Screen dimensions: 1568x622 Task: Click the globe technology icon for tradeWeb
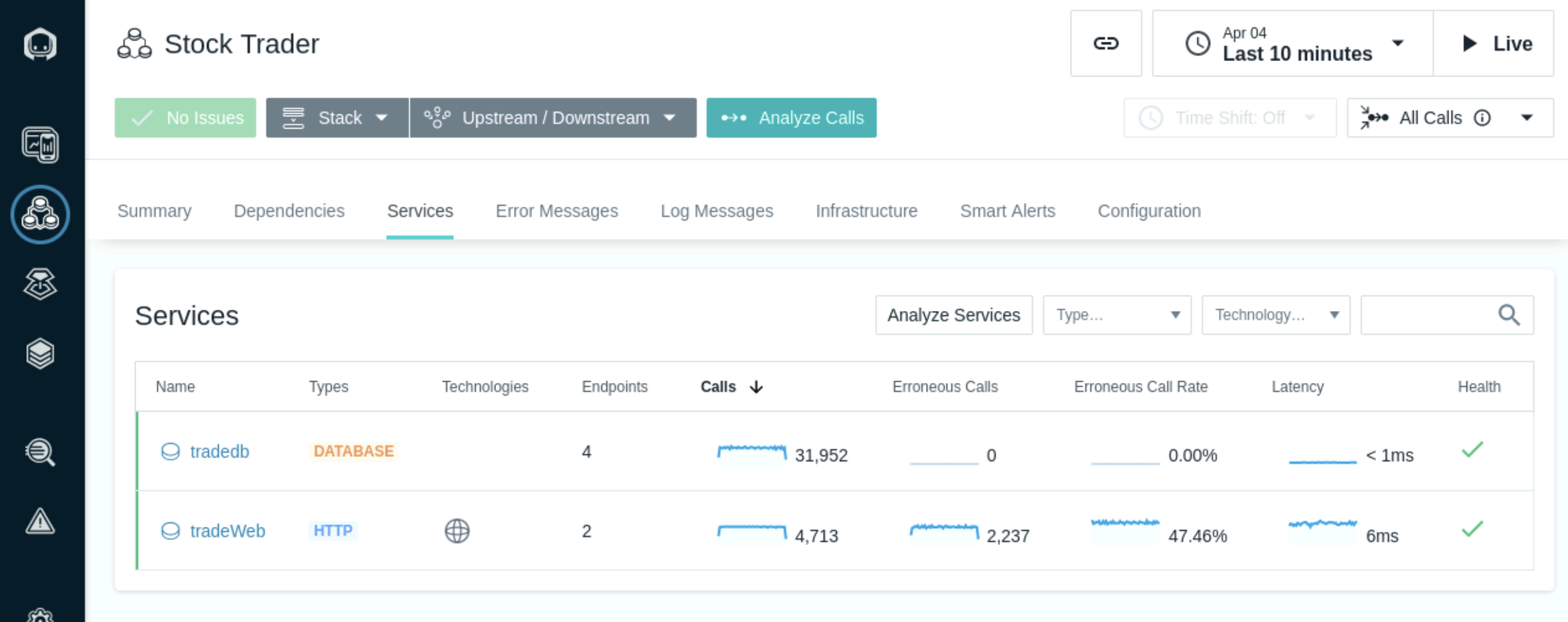tap(457, 531)
